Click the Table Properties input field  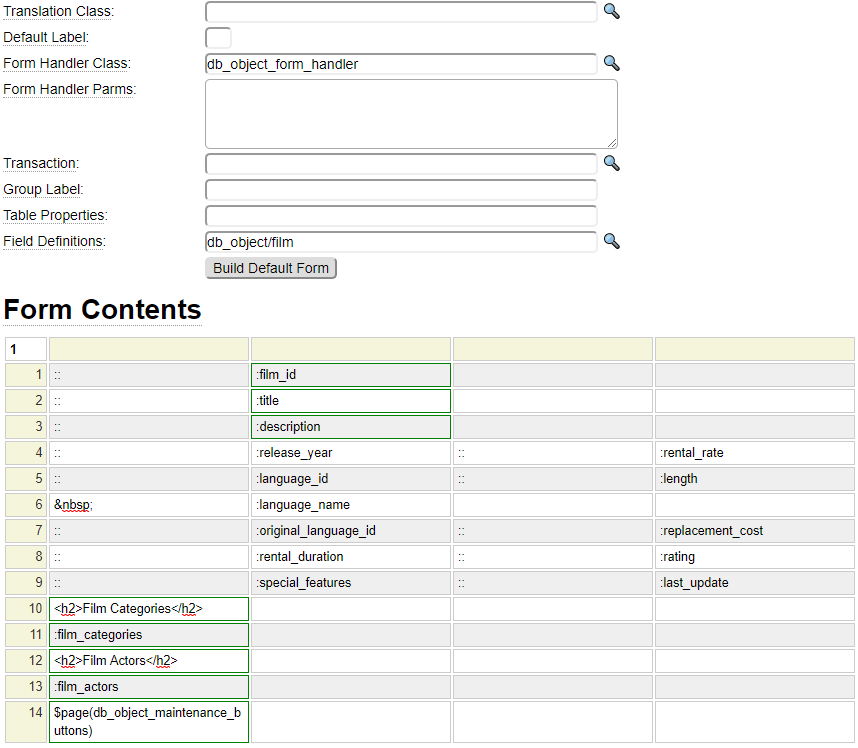(x=400, y=216)
